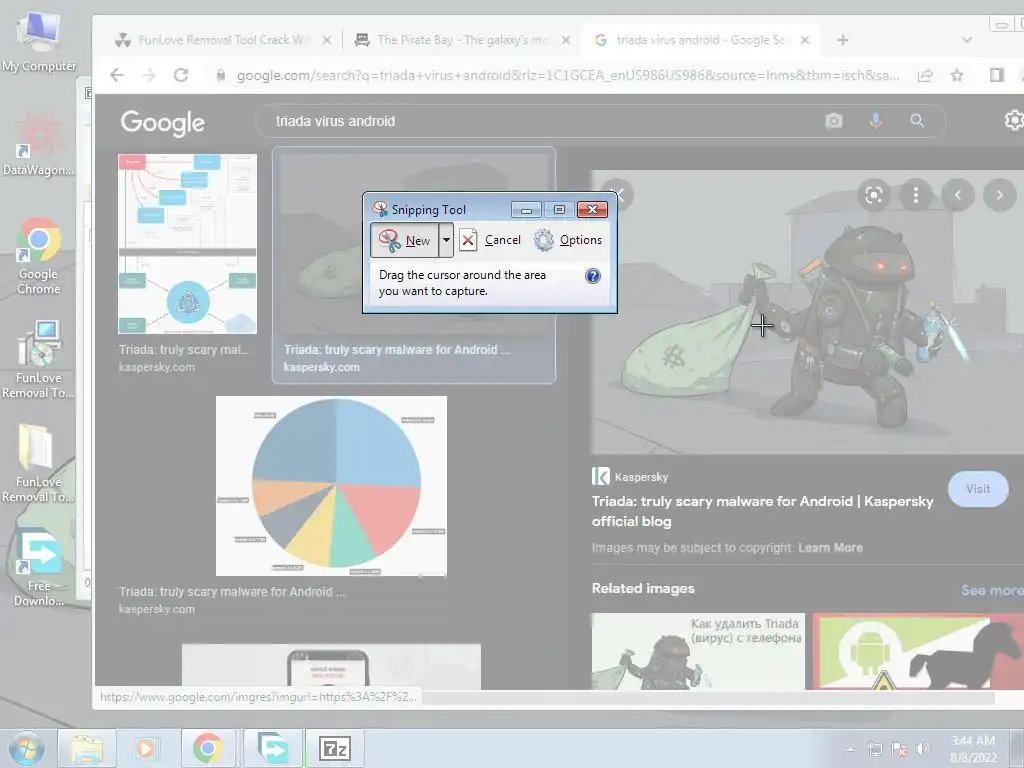Screen dimensions: 1024x768
Task: Show next image in preview panel
Action: [999, 195]
